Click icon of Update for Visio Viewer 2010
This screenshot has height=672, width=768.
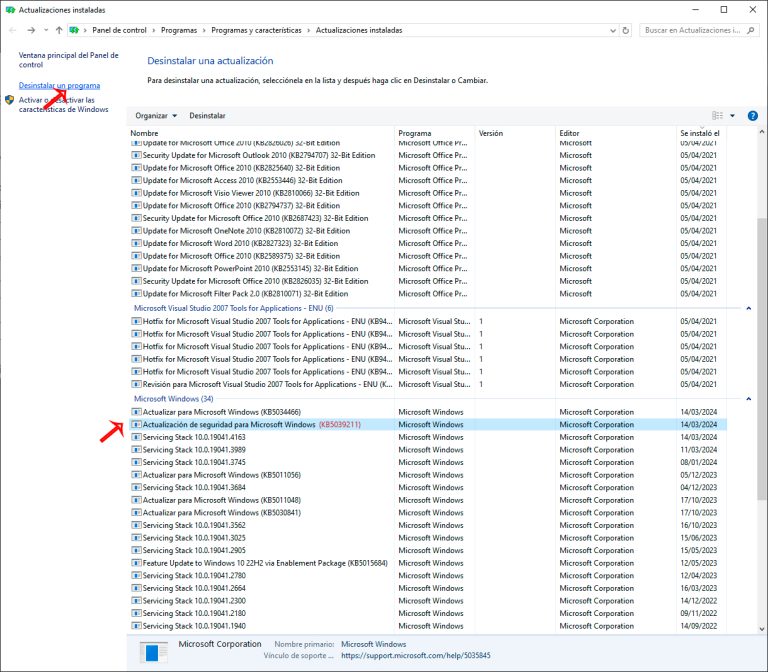click(136, 193)
